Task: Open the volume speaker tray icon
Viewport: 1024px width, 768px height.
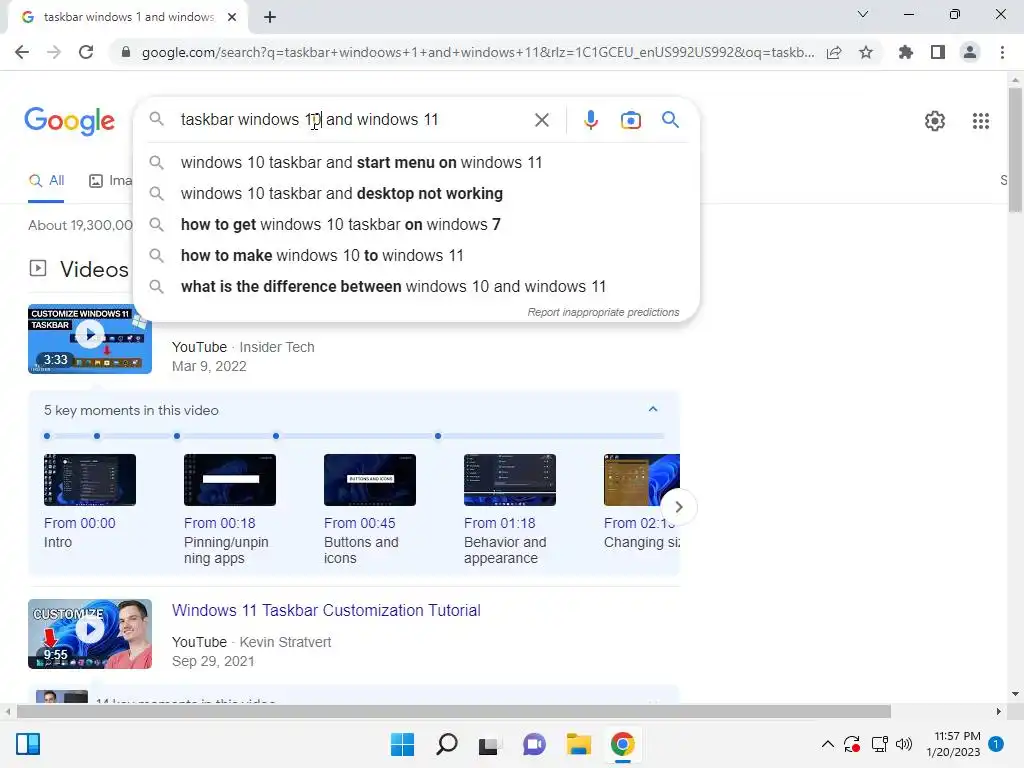Action: [x=904, y=744]
